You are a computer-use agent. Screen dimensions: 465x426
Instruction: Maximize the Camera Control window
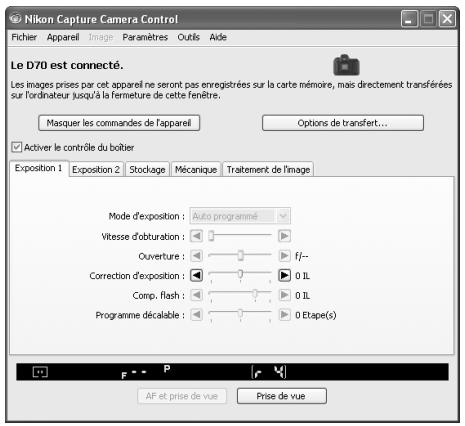tap(428, 19)
